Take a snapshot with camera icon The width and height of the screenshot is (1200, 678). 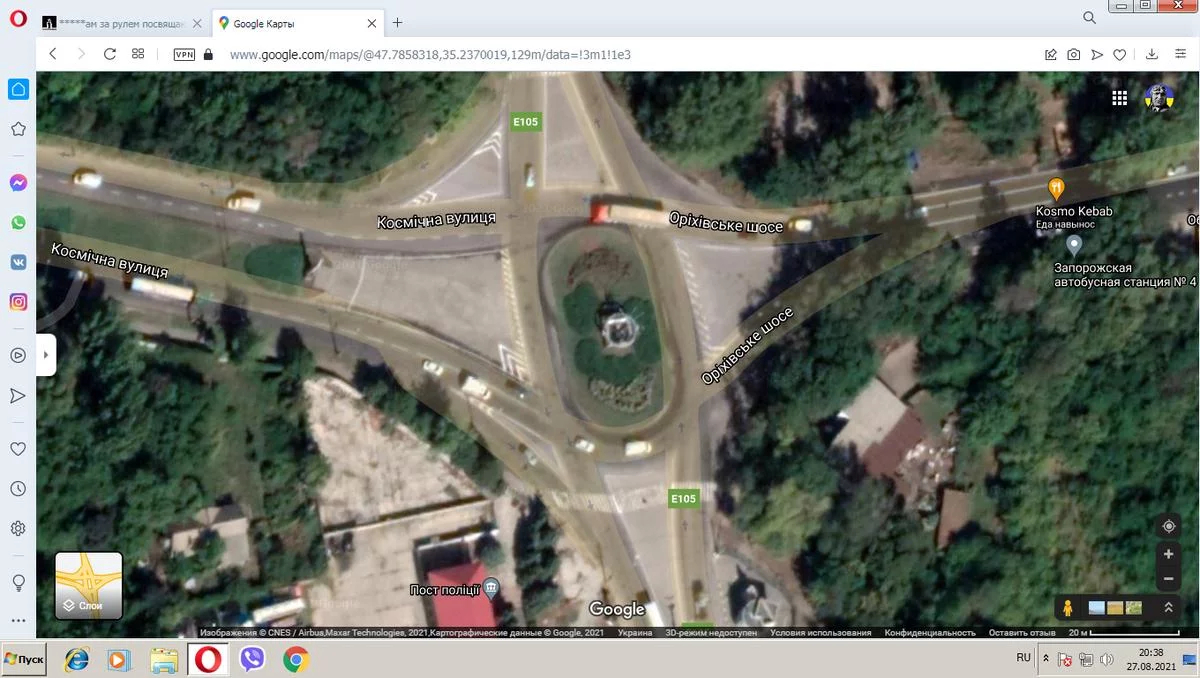point(1073,55)
